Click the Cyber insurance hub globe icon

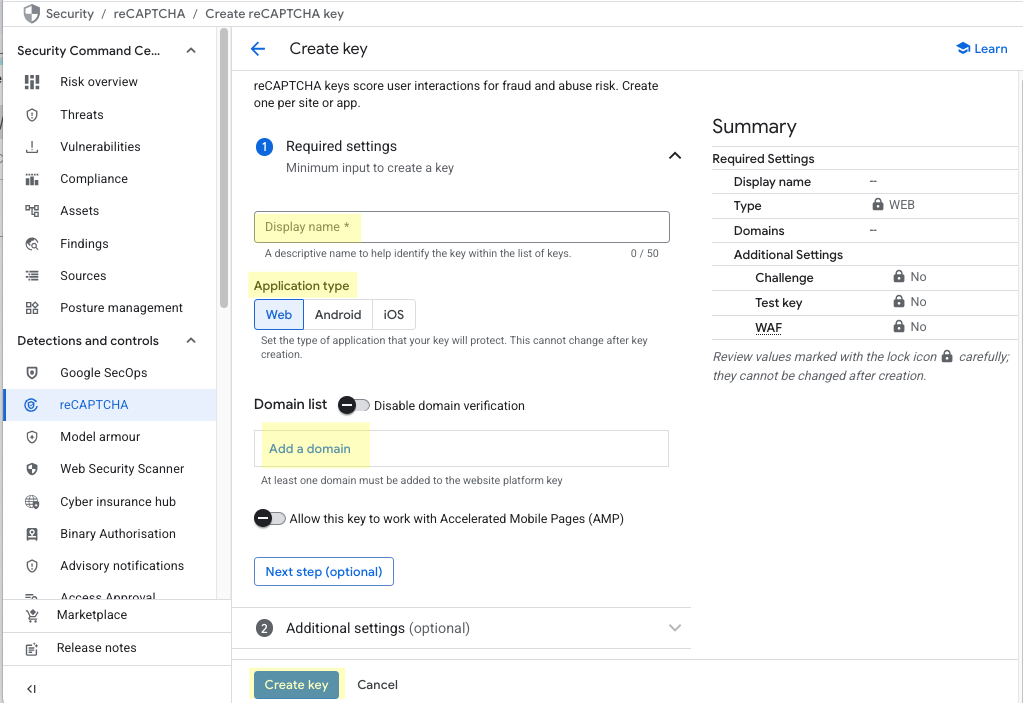pyautogui.click(x=32, y=501)
